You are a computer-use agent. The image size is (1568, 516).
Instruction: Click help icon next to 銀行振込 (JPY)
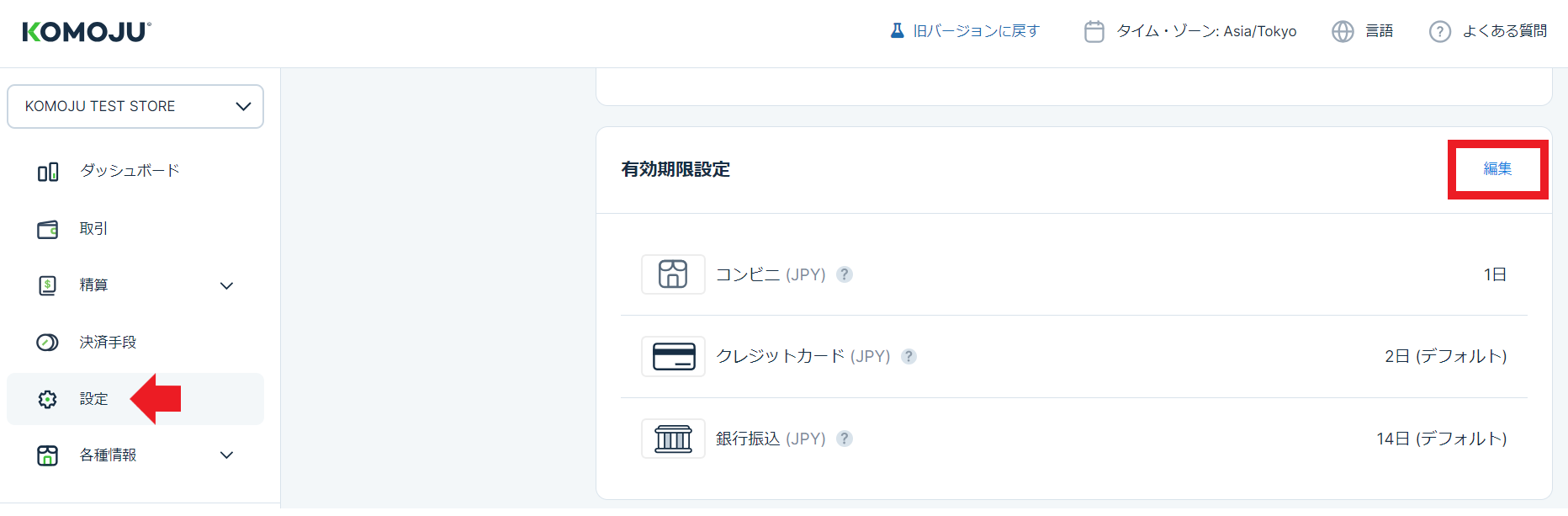[845, 439]
